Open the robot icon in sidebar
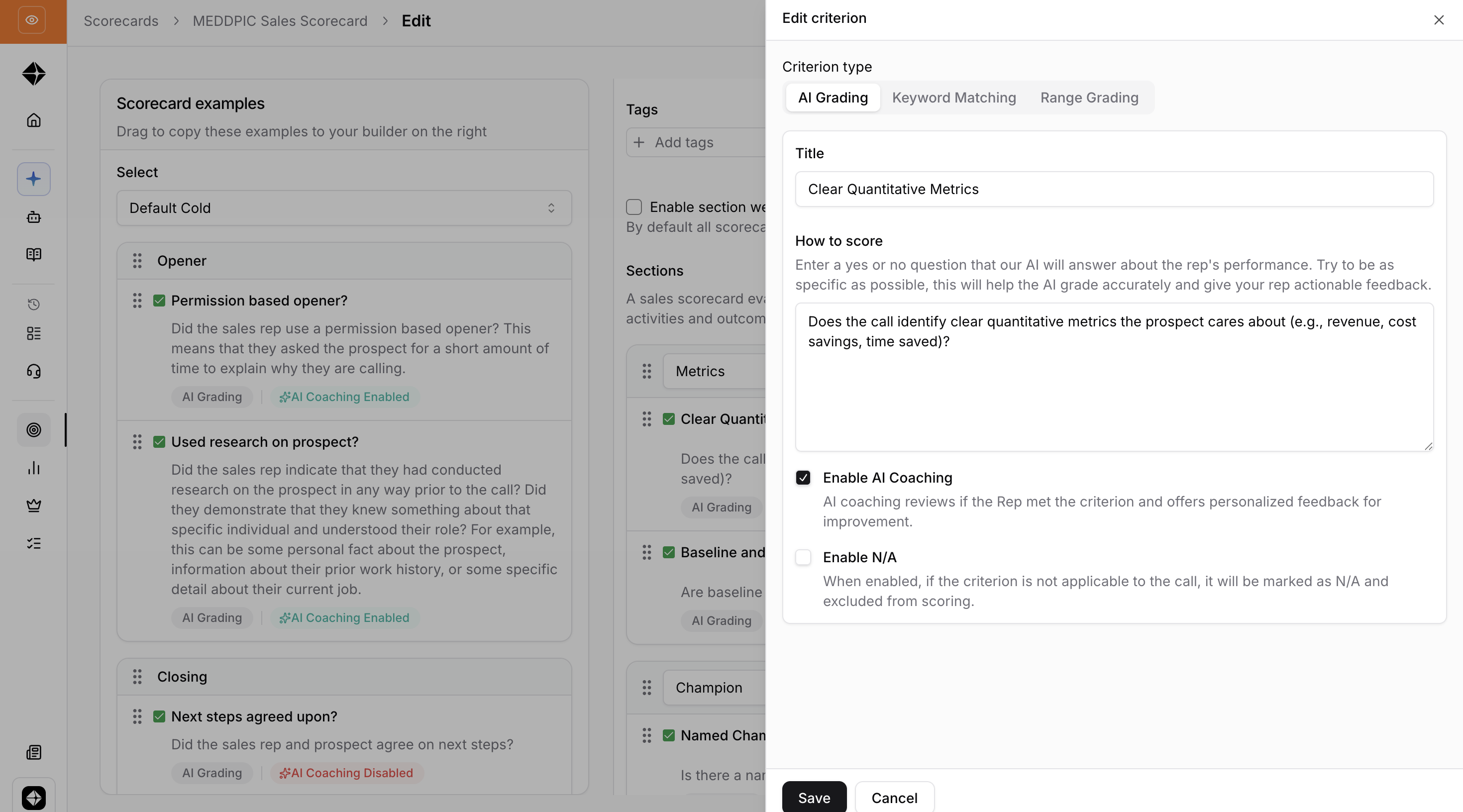 (33, 217)
